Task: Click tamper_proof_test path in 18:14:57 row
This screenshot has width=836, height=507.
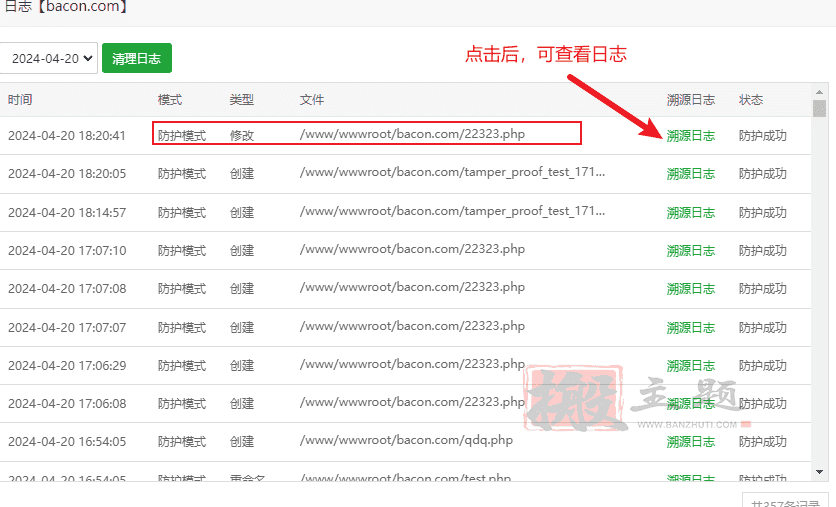Action: pos(452,211)
